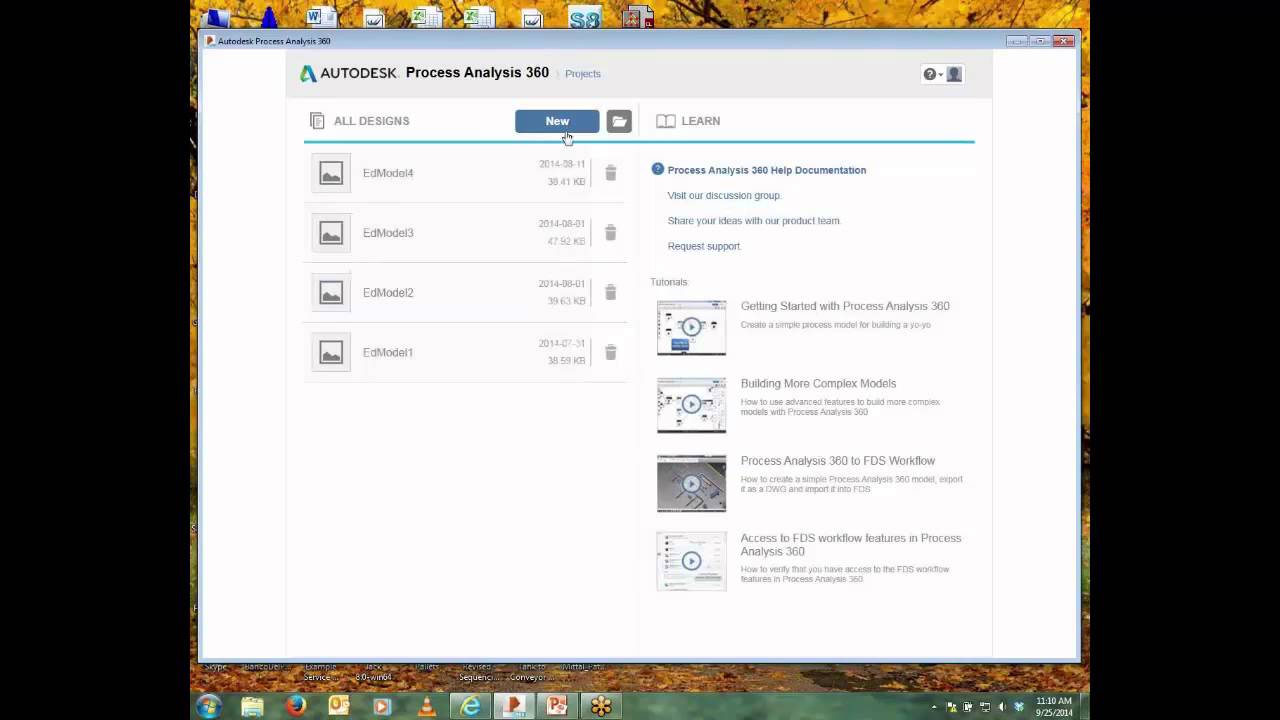Click the network tray icon
Image resolution: width=1280 pixels, height=720 pixels.
point(985,707)
